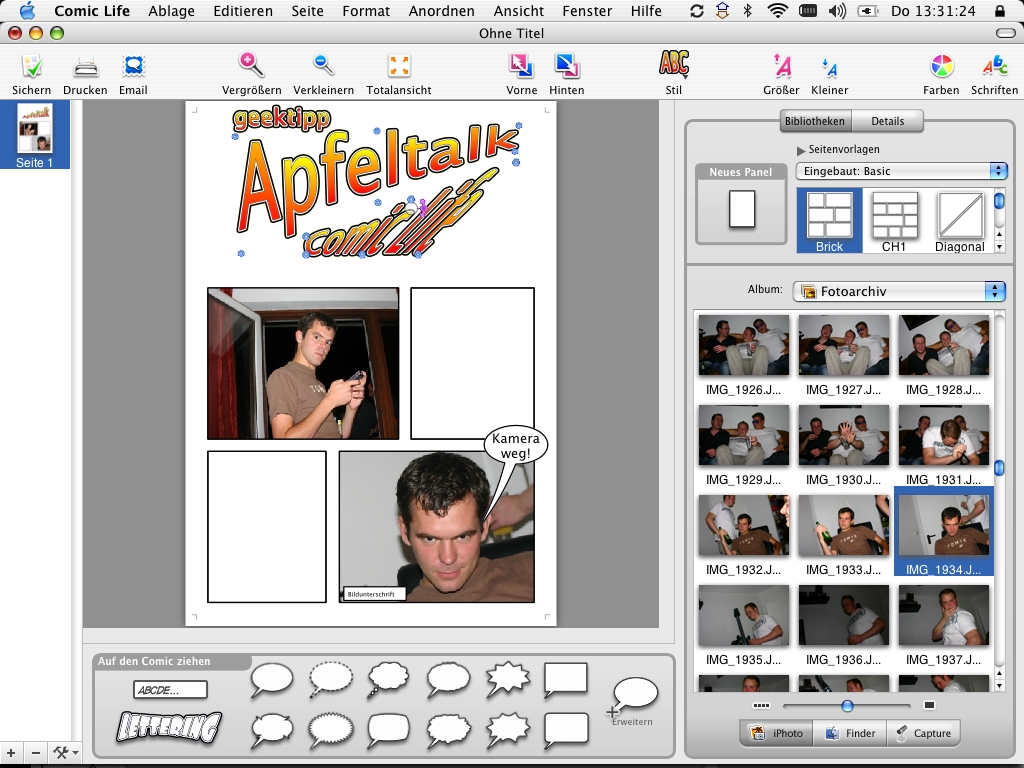This screenshot has height=768, width=1024.
Task: Open the Bluetooth menu bar icon
Action: pyautogui.click(x=748, y=10)
